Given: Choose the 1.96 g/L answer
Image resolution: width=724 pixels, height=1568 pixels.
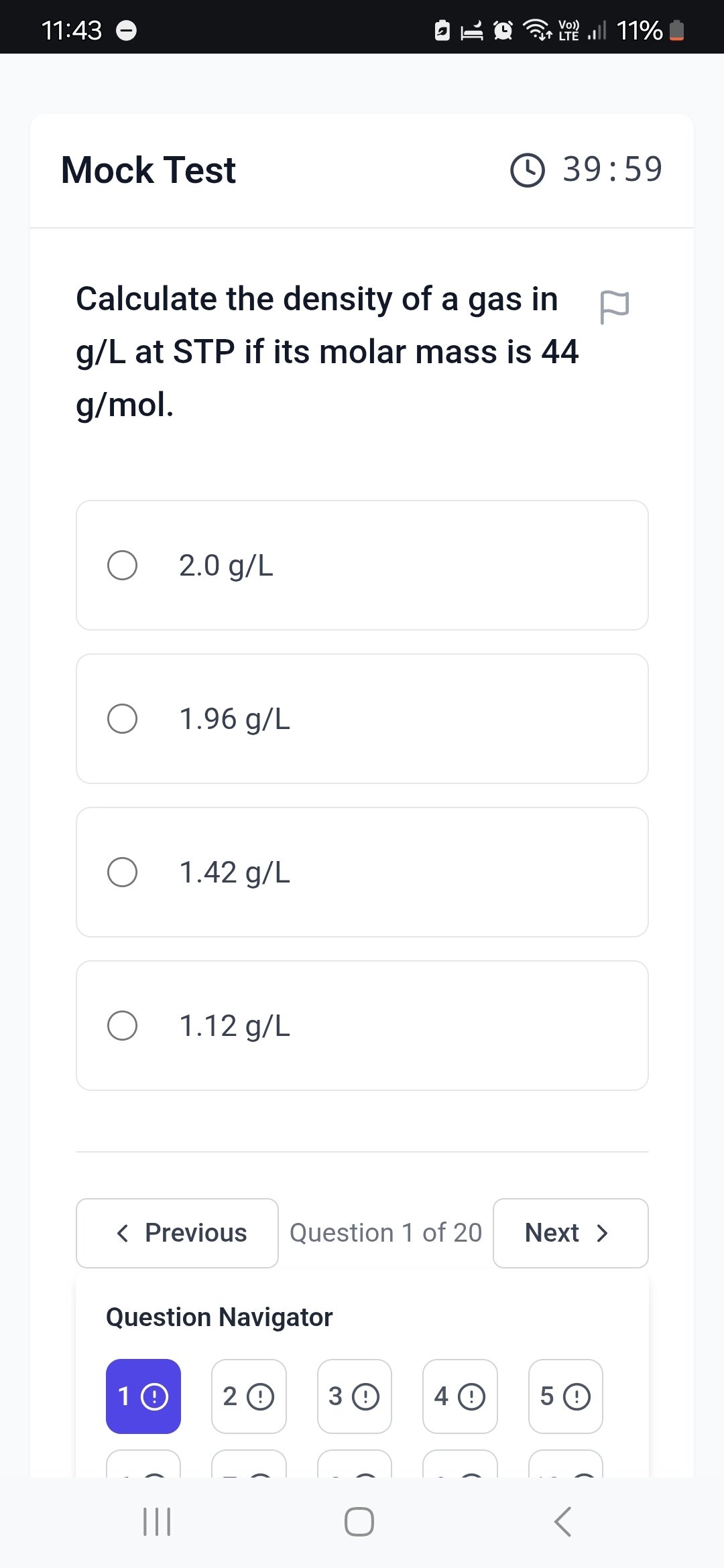Looking at the screenshot, I should [362, 718].
